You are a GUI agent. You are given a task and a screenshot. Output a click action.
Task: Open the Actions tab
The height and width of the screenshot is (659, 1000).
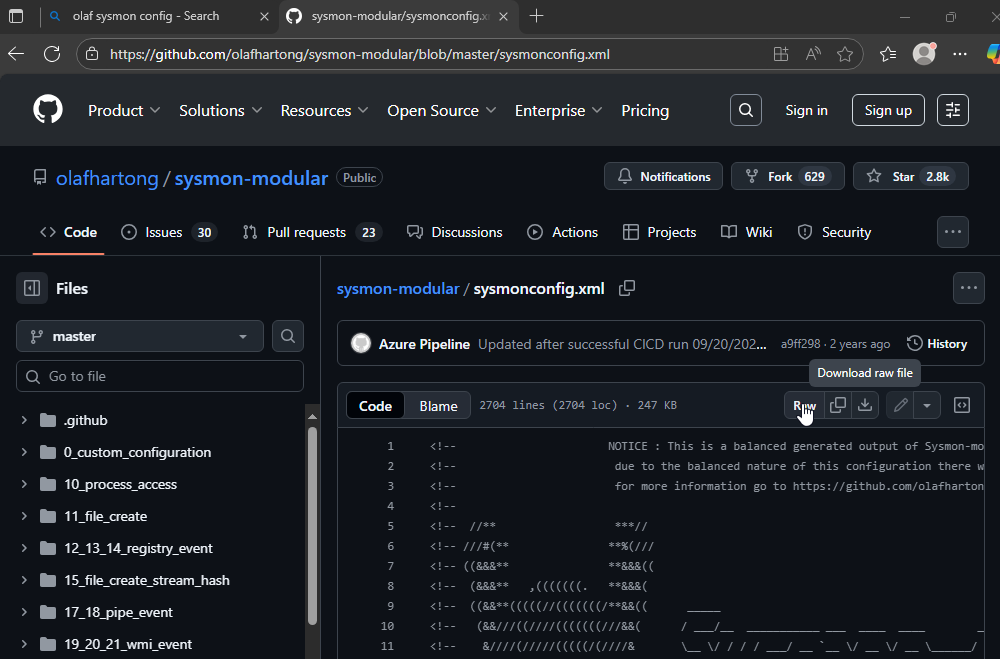coord(562,232)
